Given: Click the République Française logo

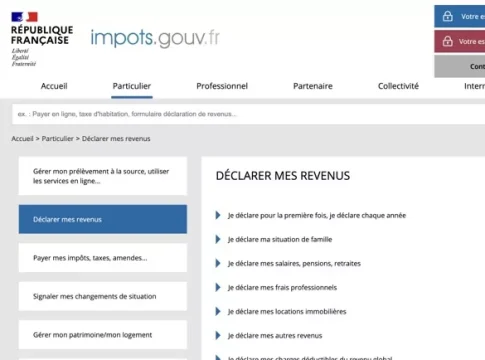Looking at the screenshot, I should 42,39.
